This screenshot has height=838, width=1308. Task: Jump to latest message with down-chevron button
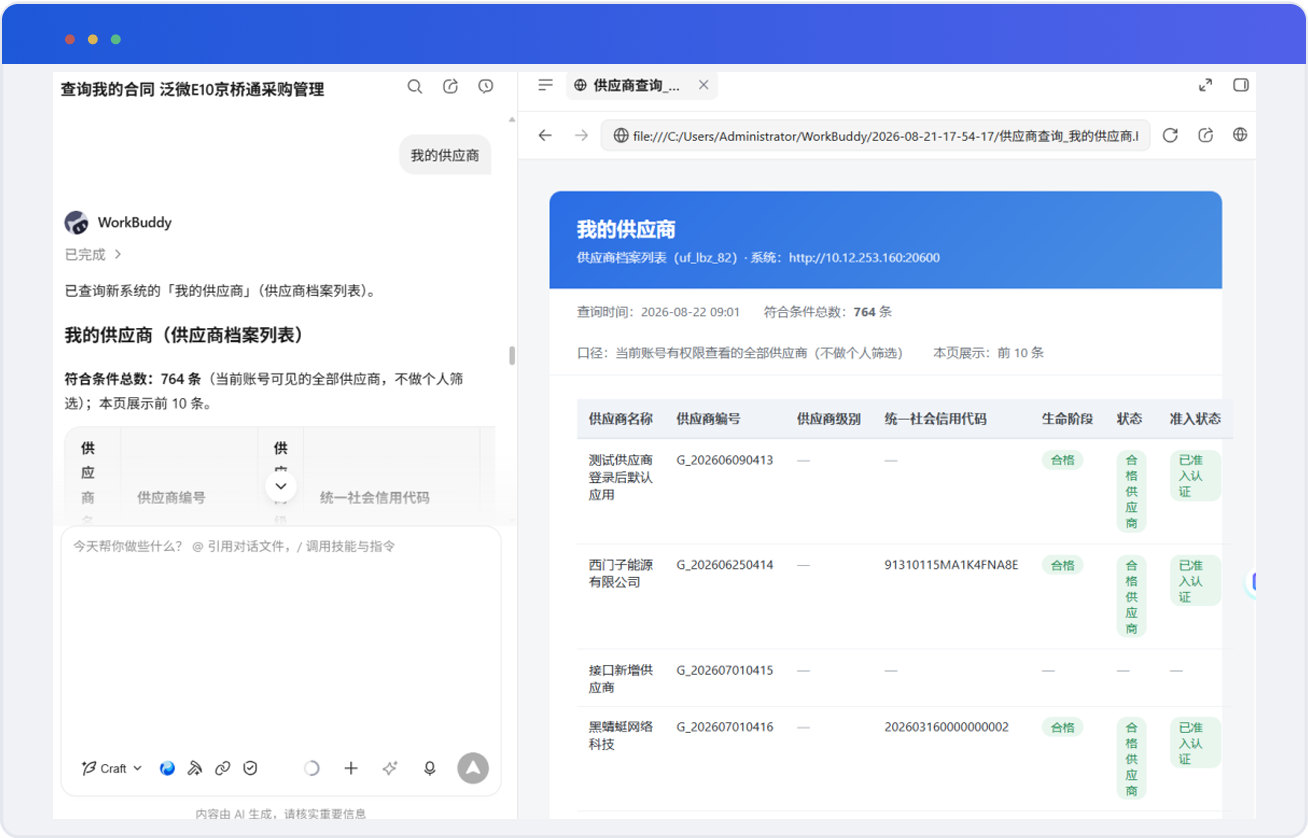281,486
